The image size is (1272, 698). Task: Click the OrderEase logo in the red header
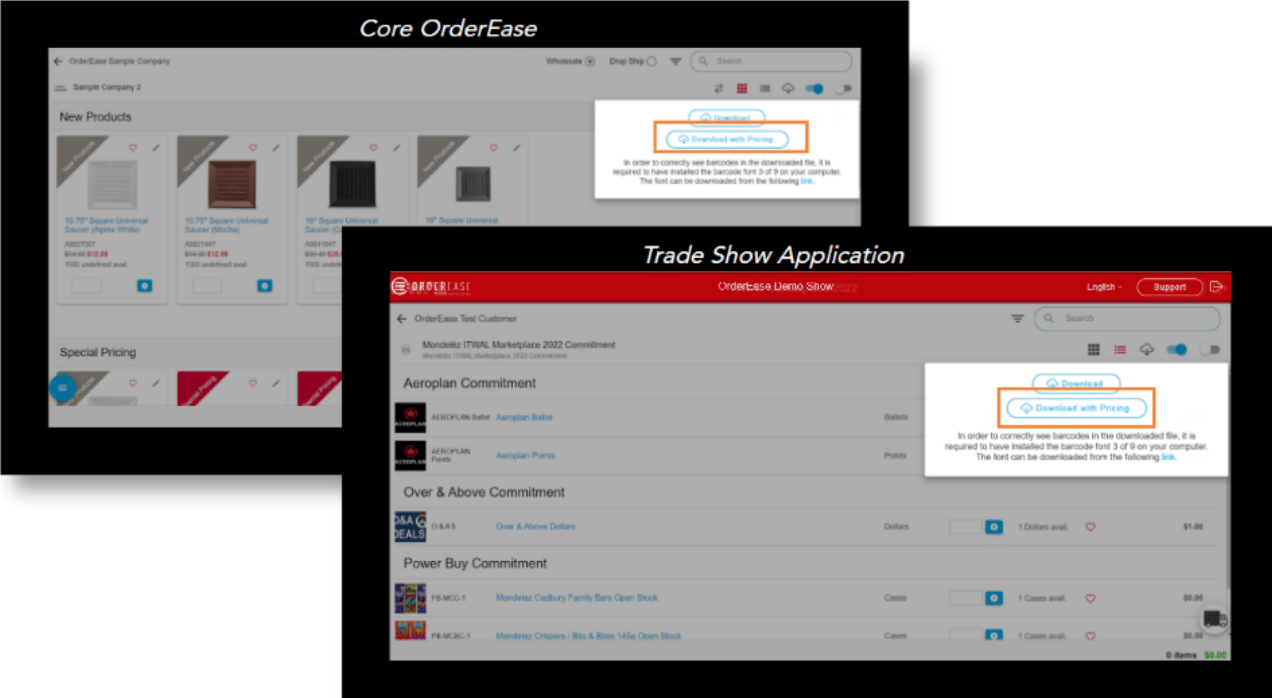431,286
